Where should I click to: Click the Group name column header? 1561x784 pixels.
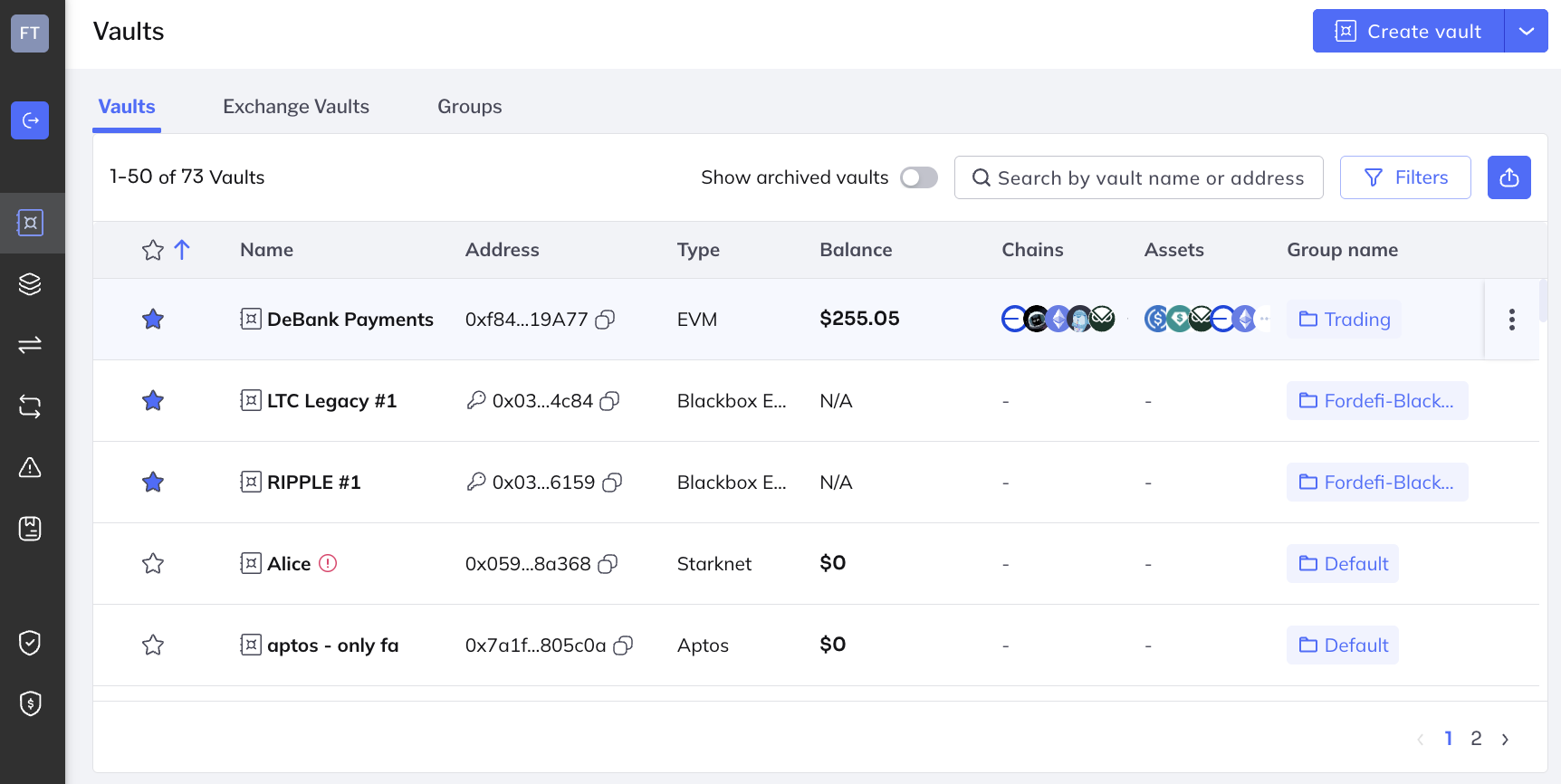pos(1342,250)
